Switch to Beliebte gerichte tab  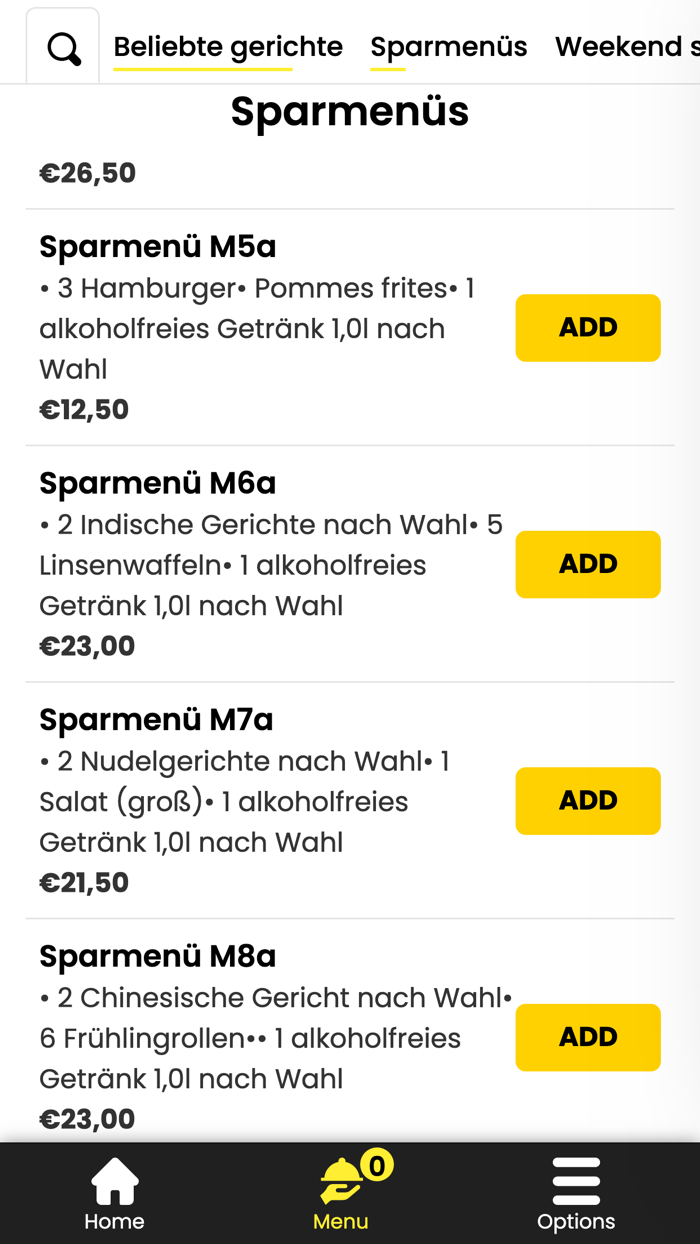(x=228, y=47)
